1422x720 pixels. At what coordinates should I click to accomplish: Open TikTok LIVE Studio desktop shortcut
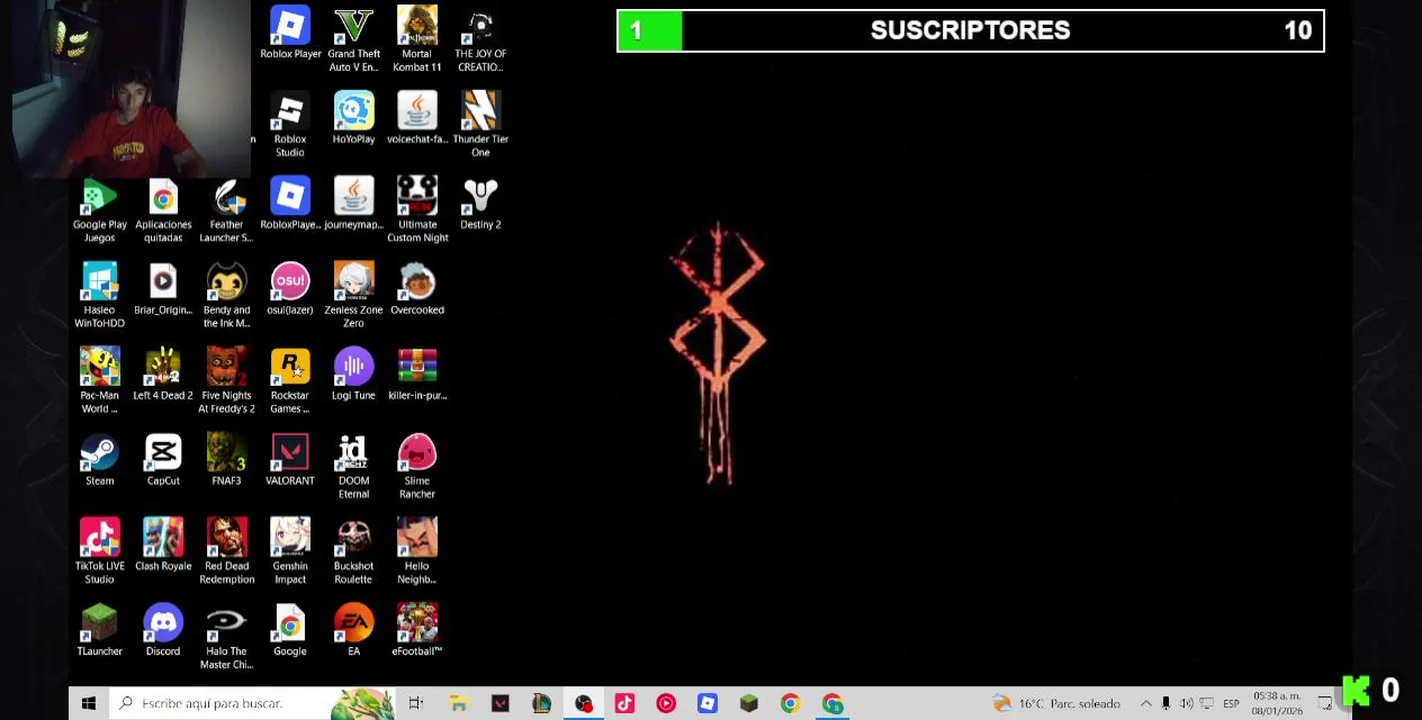coord(99,552)
